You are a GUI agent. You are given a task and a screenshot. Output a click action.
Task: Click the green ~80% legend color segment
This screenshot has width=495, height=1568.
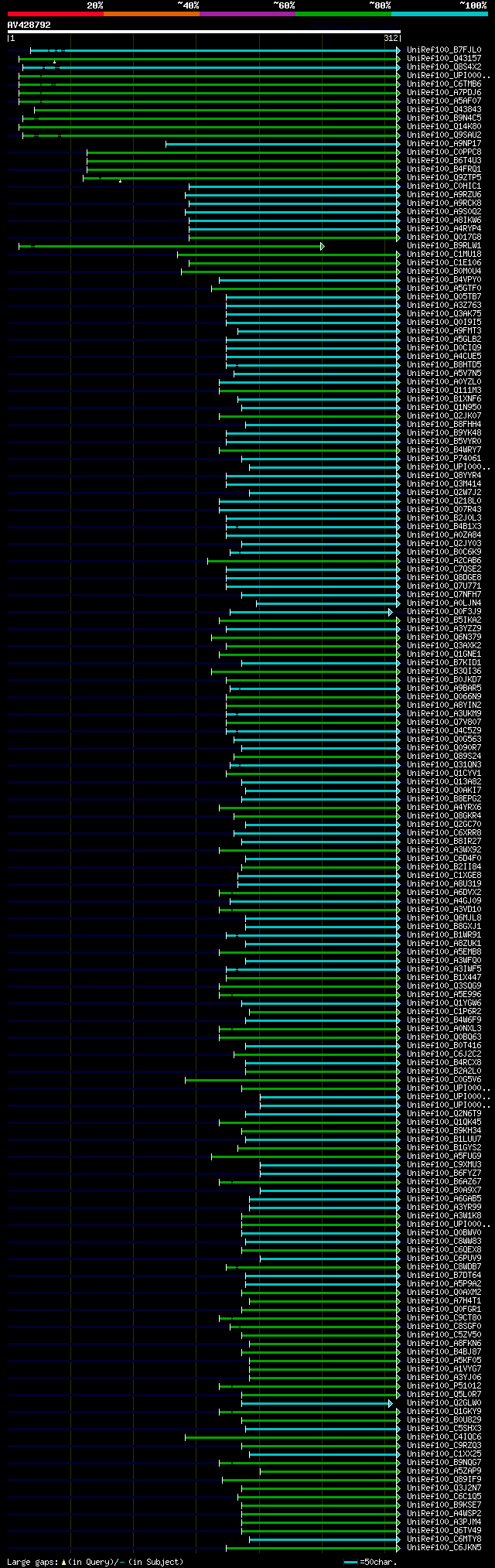coord(343,14)
